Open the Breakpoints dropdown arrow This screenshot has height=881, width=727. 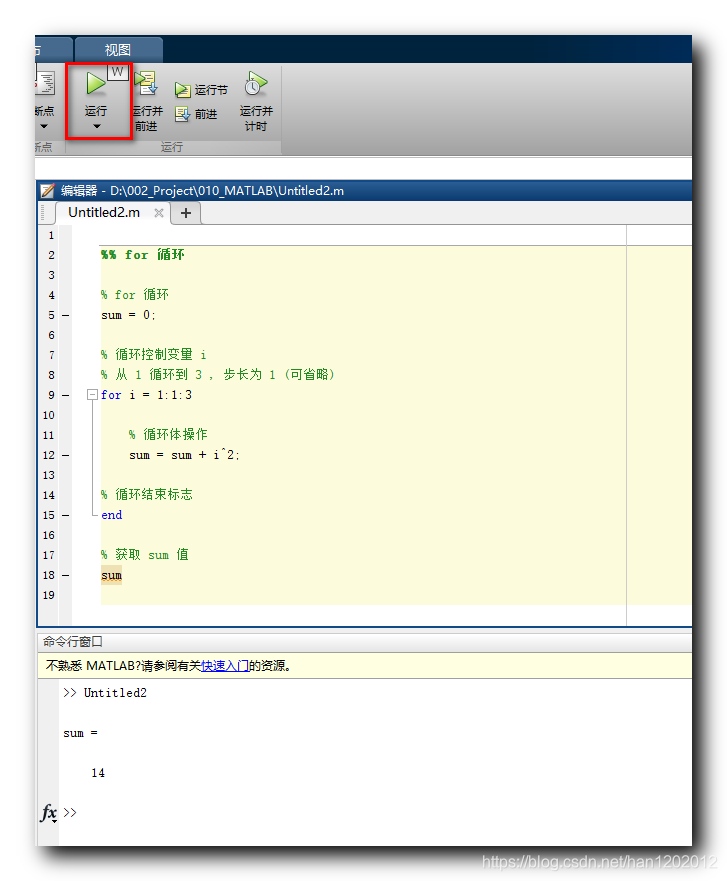pyautogui.click(x=44, y=126)
